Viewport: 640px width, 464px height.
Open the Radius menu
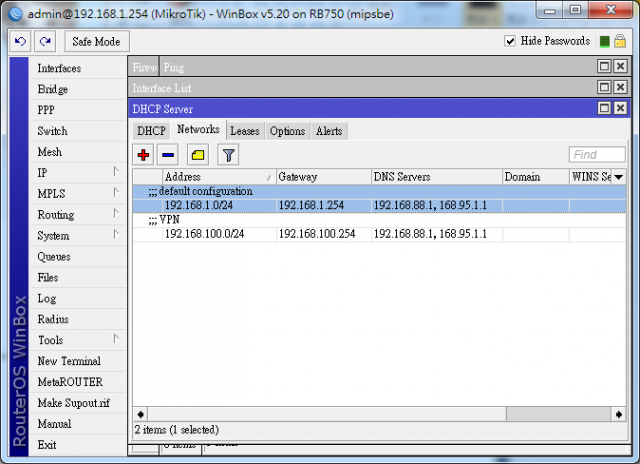[x=78, y=319]
